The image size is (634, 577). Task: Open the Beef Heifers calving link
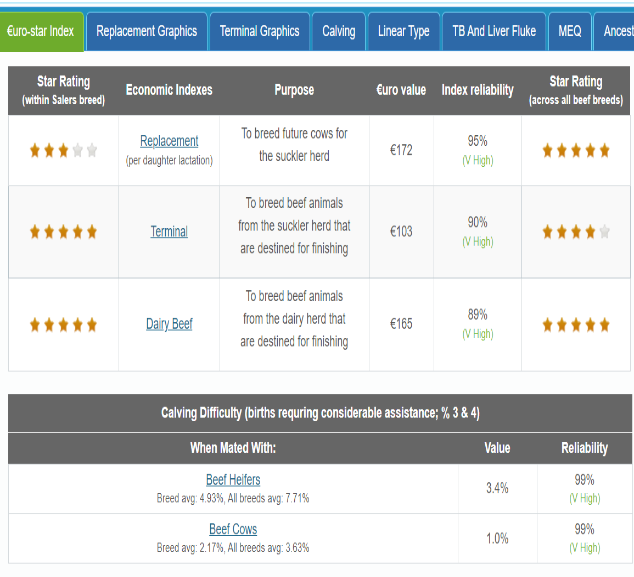click(x=233, y=479)
